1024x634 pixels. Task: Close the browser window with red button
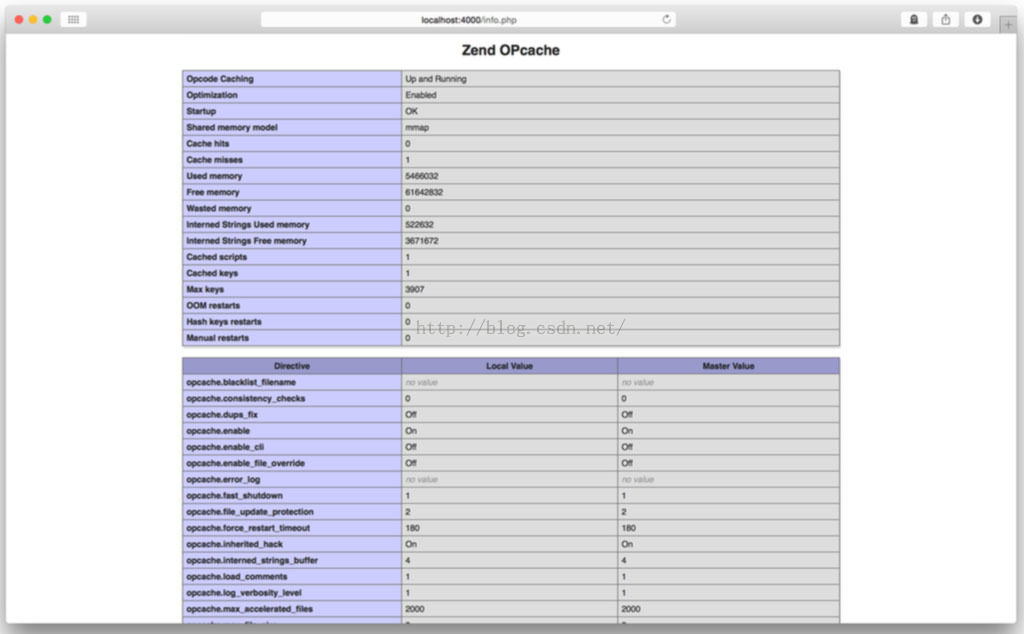pos(19,20)
